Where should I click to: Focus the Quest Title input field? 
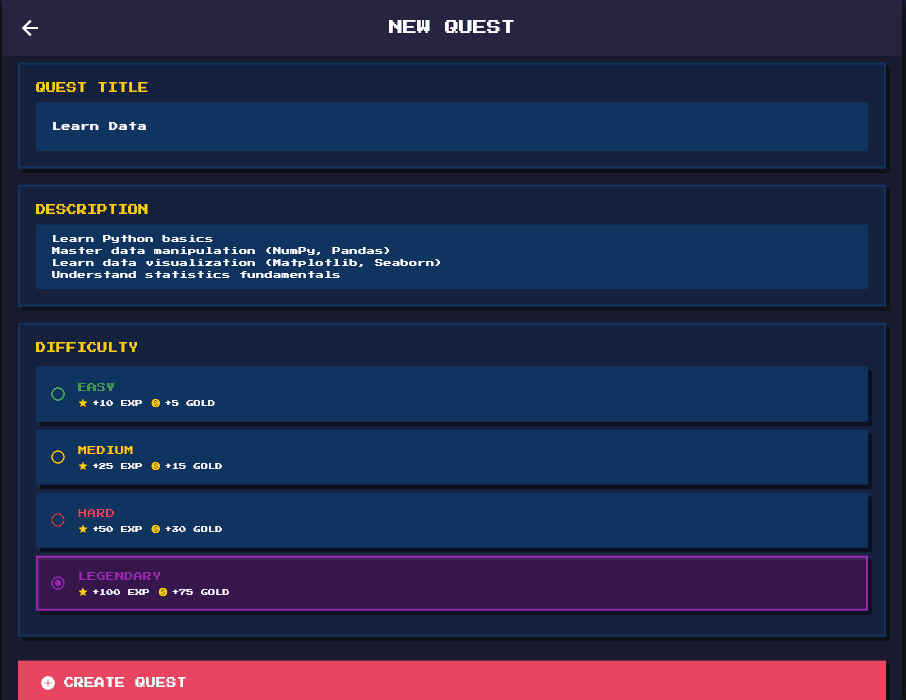pyautogui.click(x=452, y=127)
